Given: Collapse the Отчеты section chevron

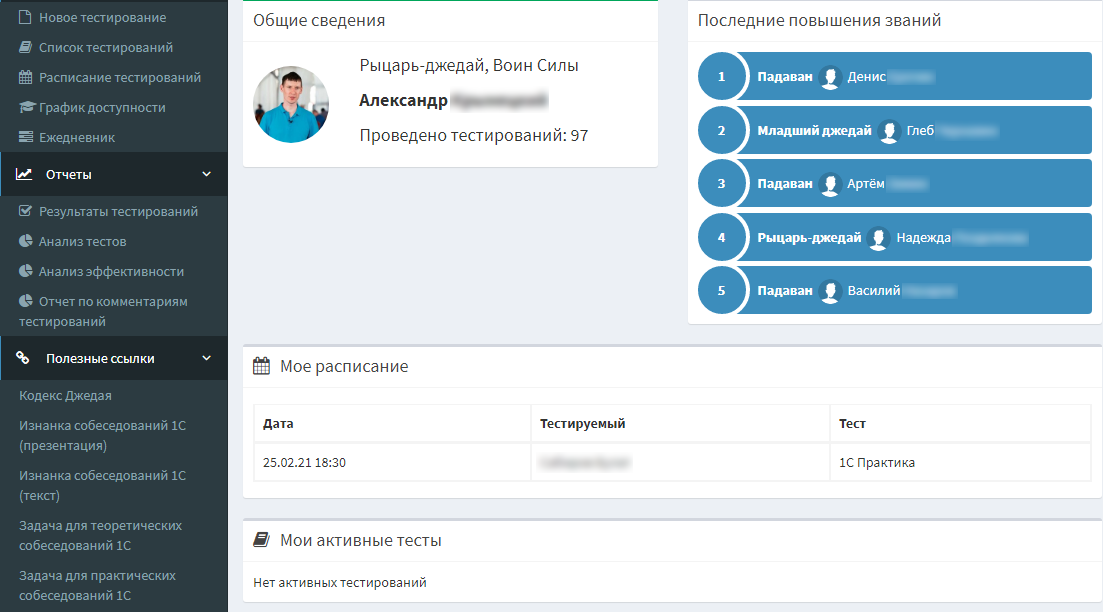Looking at the screenshot, I should [207, 175].
